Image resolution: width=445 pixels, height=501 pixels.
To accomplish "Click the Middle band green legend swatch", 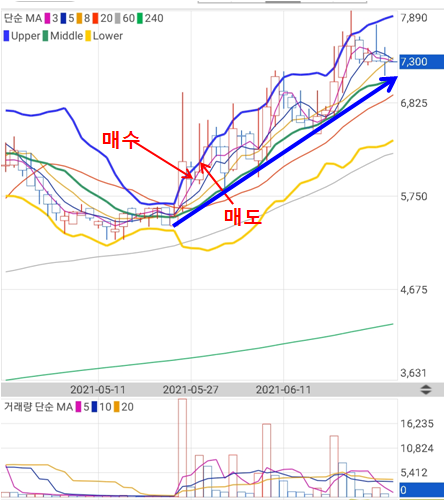I will [45, 36].
